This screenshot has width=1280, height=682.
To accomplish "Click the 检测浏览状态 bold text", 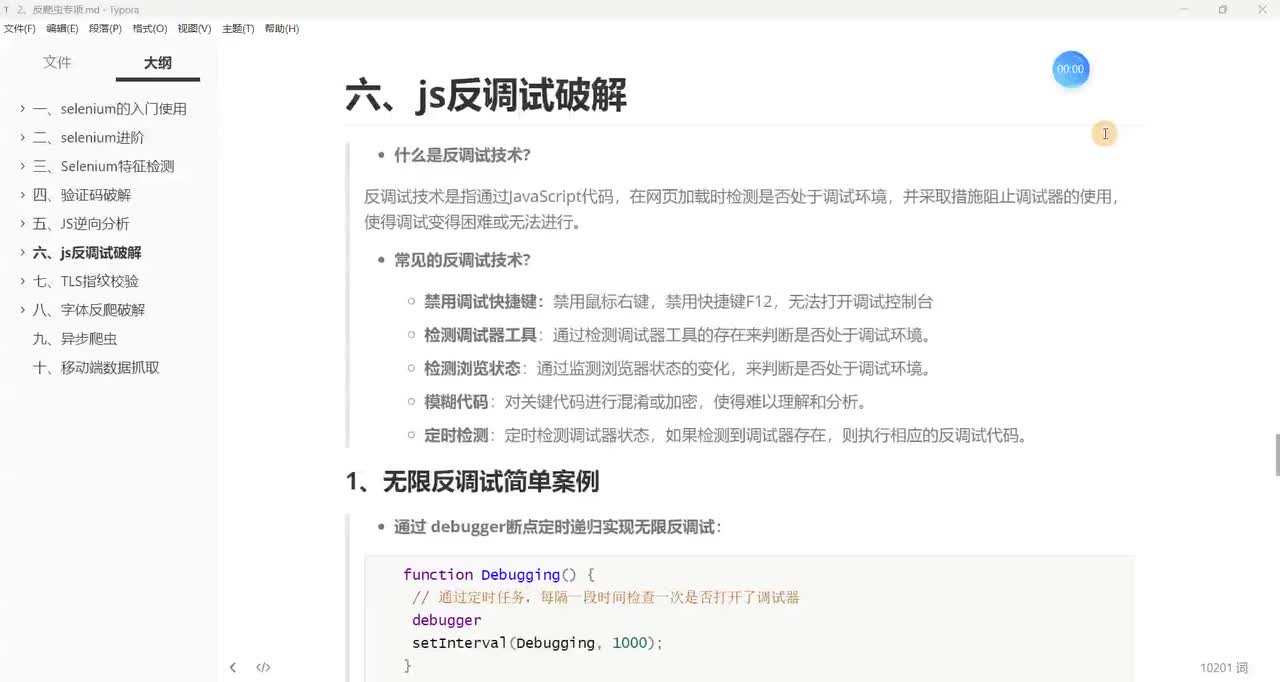I will pos(472,368).
